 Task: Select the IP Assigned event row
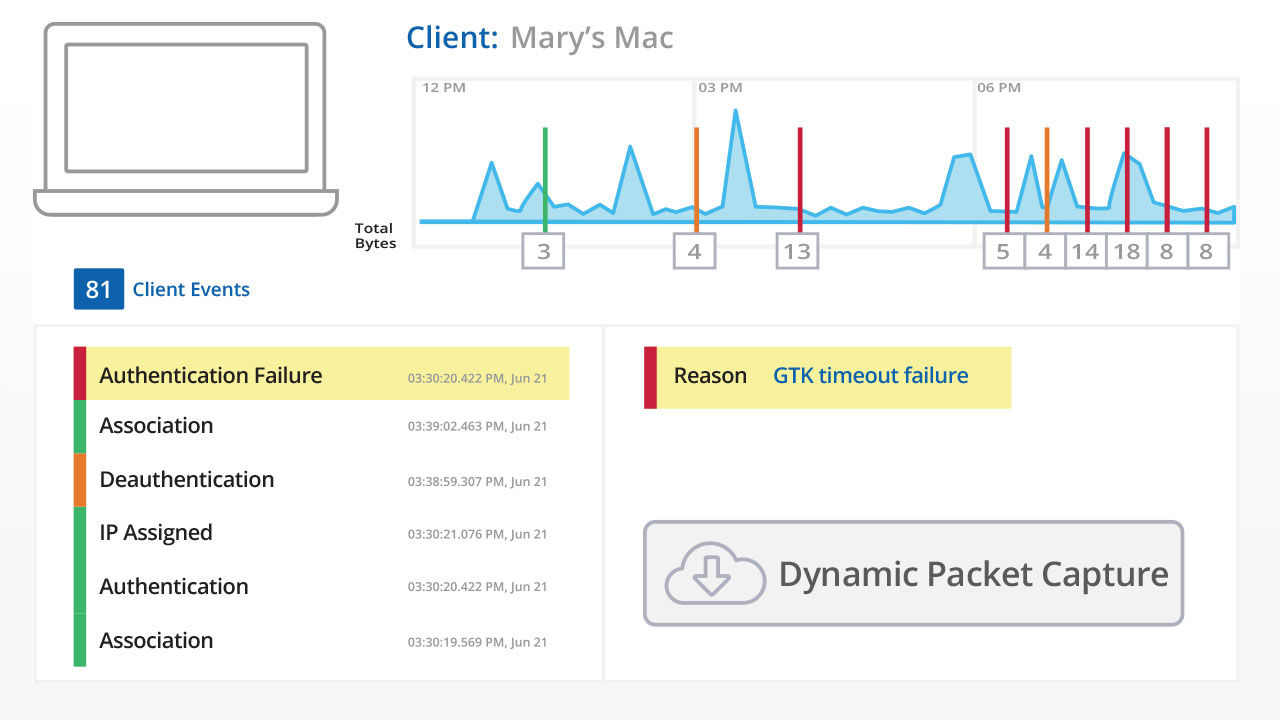click(x=320, y=533)
